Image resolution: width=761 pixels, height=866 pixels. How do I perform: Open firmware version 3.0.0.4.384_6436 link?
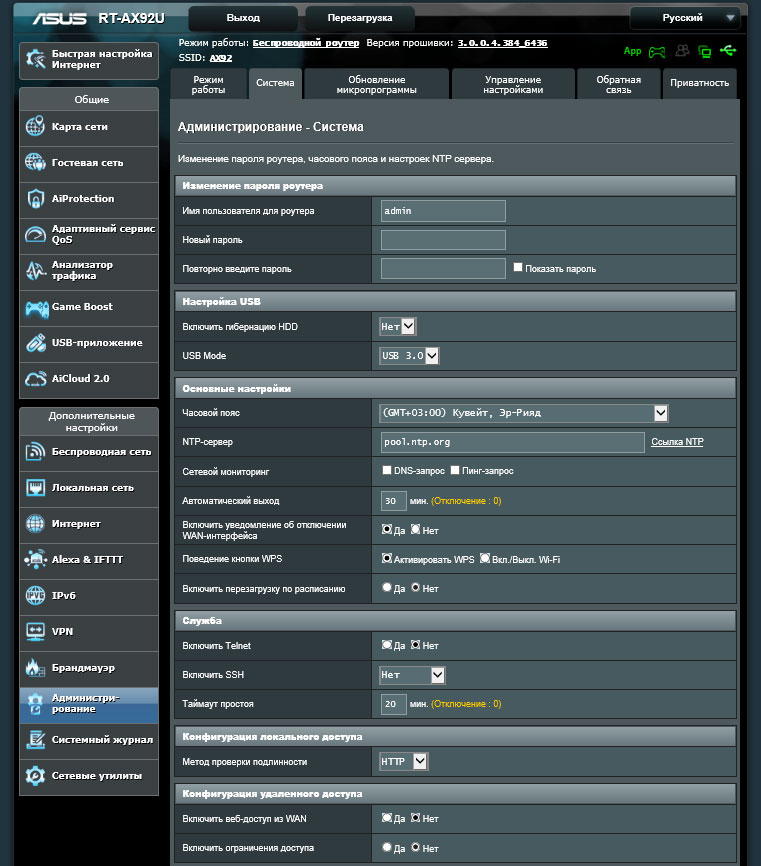503,43
